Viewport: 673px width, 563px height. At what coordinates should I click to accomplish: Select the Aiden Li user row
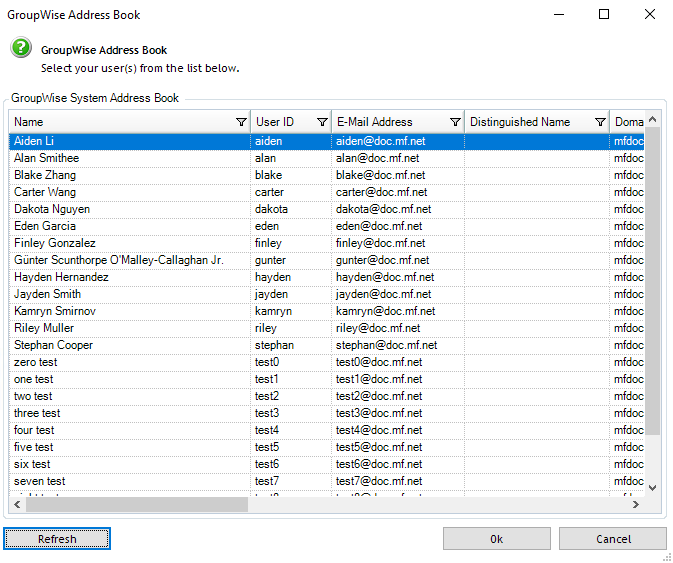130,141
